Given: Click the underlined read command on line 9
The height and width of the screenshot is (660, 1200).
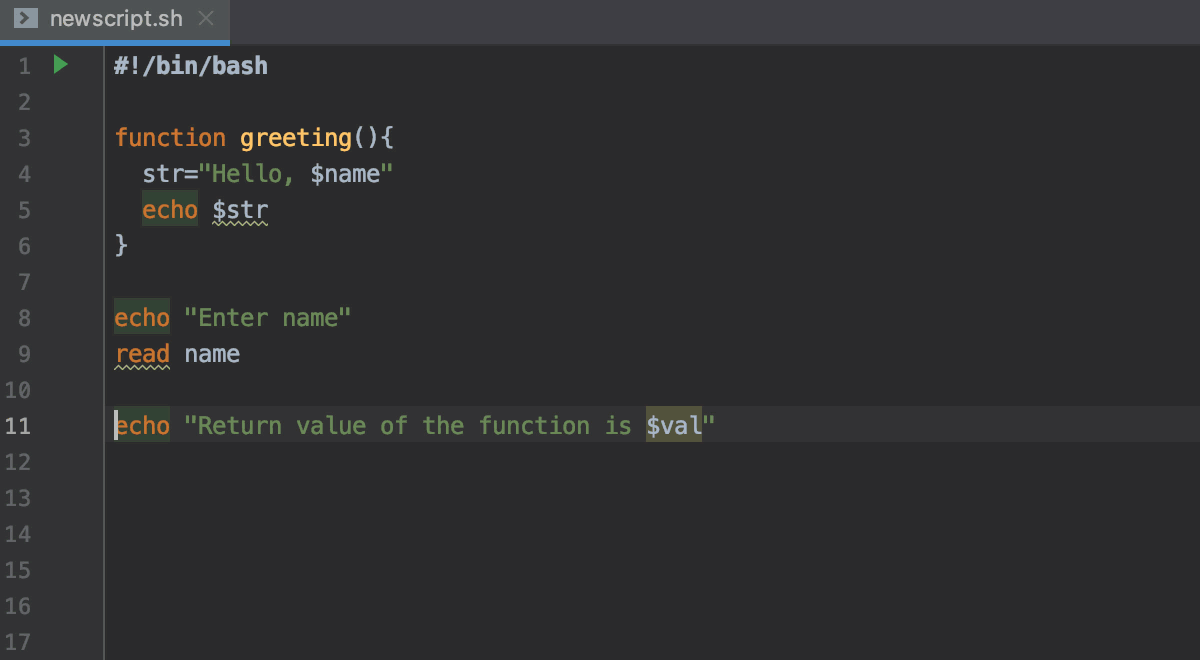Looking at the screenshot, I should 142,353.
